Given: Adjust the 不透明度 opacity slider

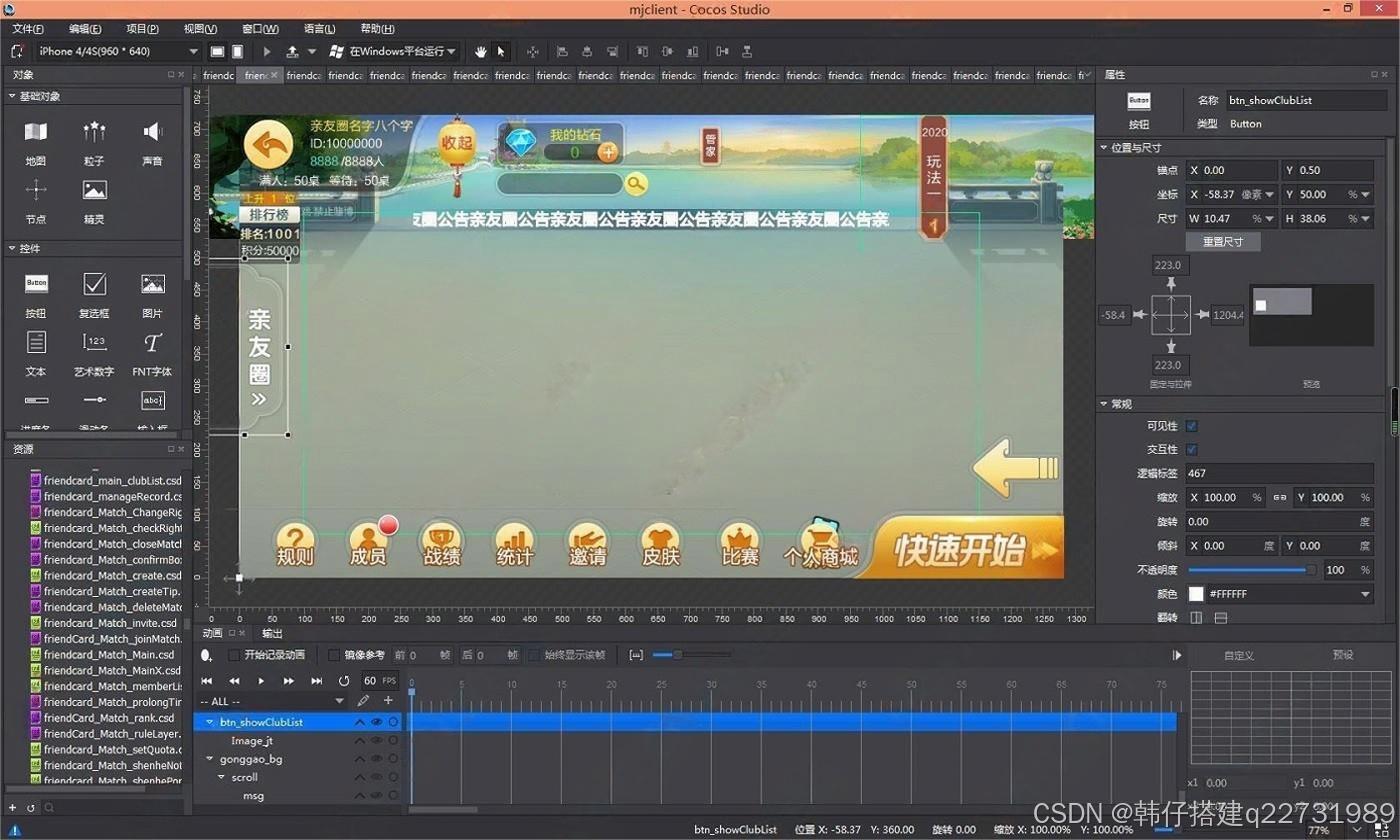Looking at the screenshot, I should click(1251, 569).
